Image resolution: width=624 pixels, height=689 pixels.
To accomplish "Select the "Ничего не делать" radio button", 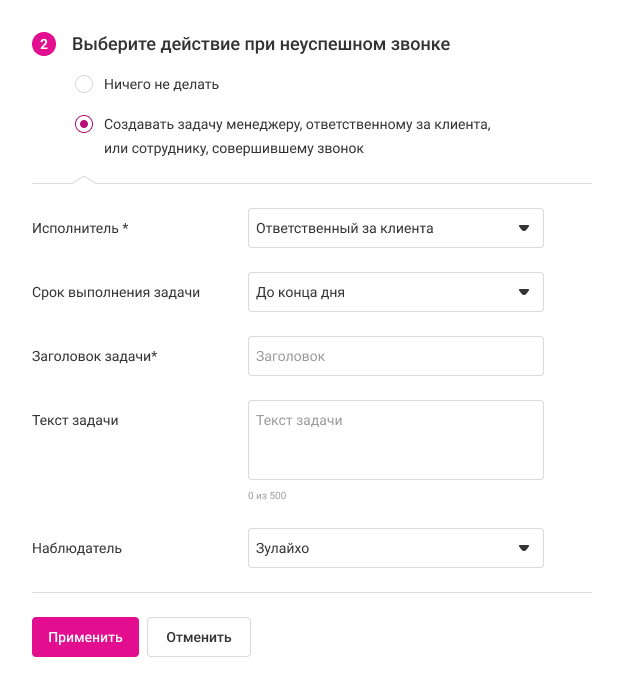I will [x=84, y=84].
